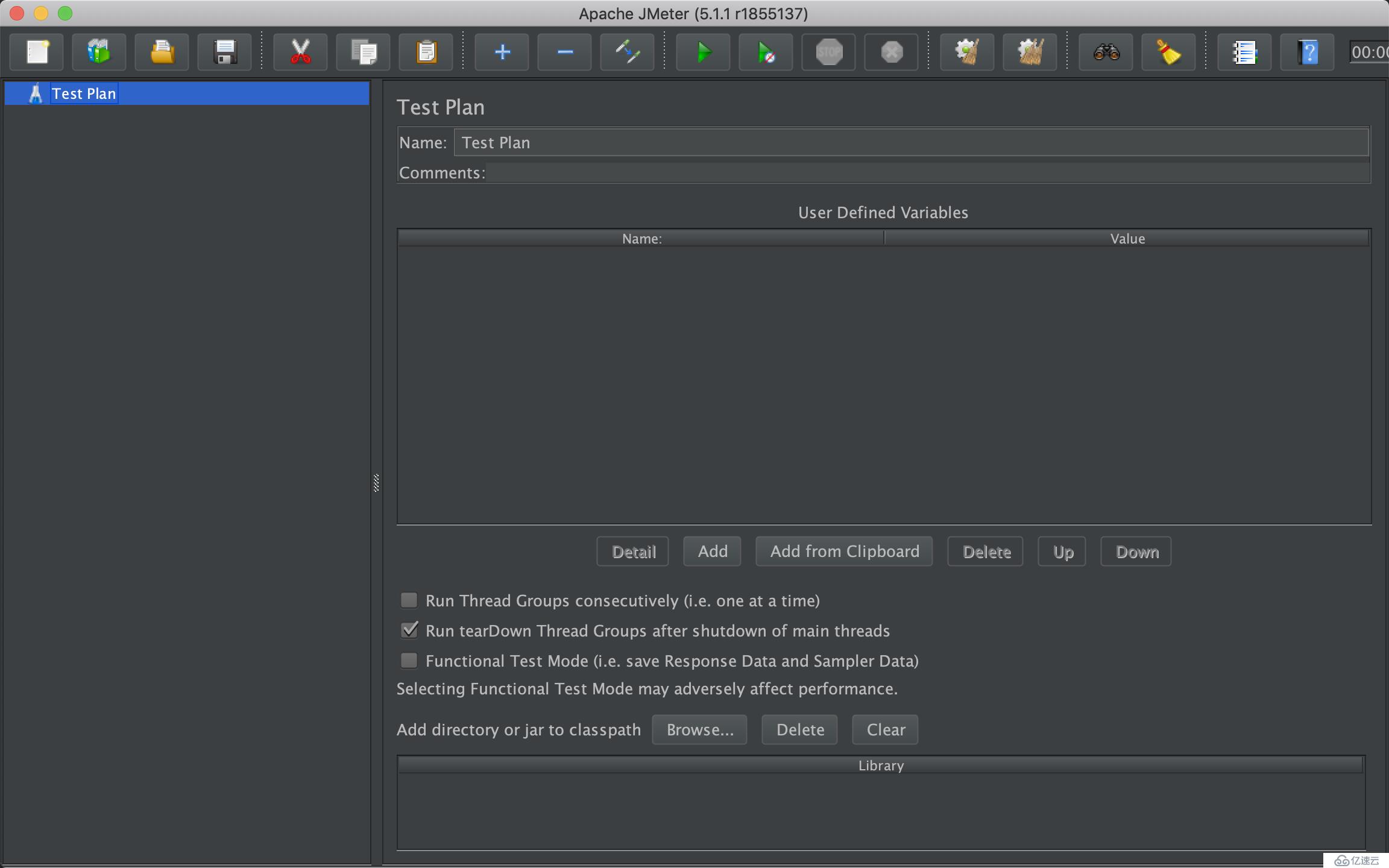Screen dimensions: 1389x868
Task: Click the Test Plan beaker icon in tree
Action: tap(36, 93)
